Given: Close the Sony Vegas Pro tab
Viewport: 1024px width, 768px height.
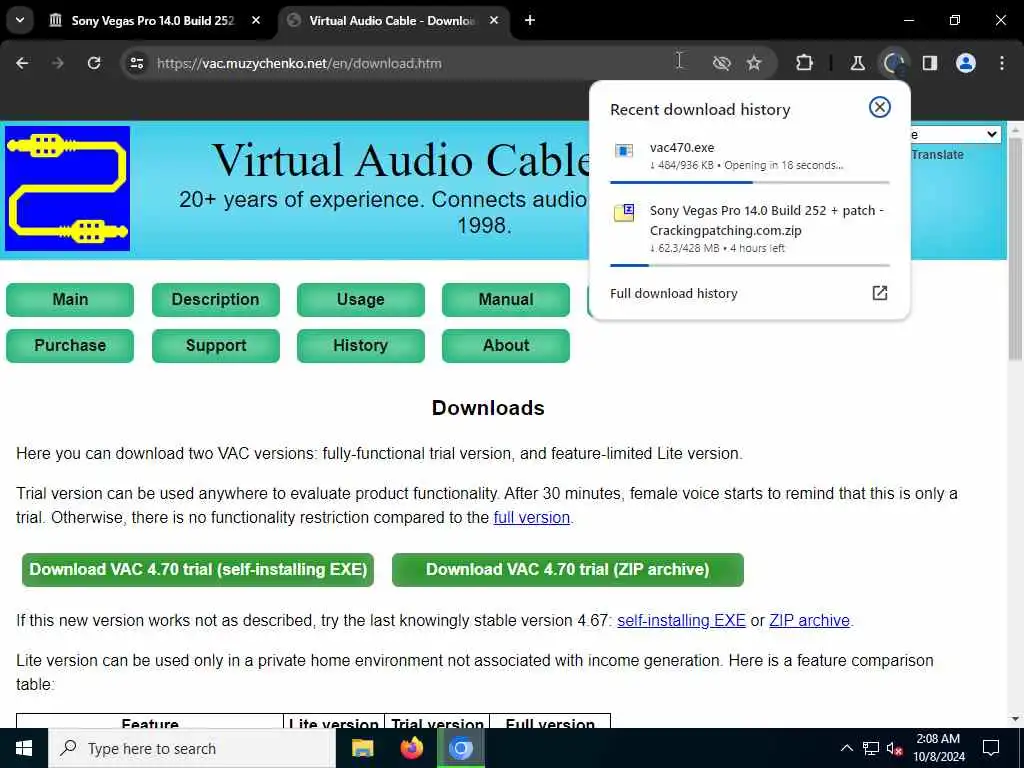Looking at the screenshot, I should 256,20.
